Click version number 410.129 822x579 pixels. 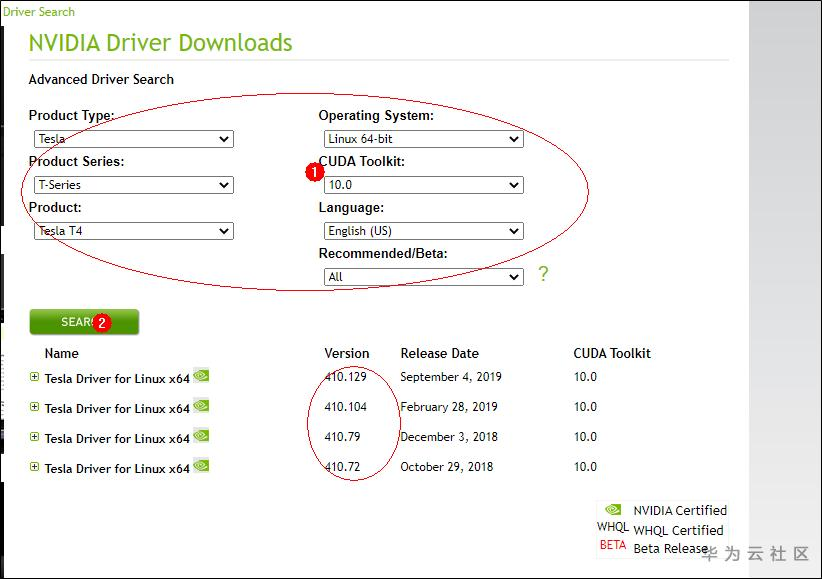[x=345, y=377]
